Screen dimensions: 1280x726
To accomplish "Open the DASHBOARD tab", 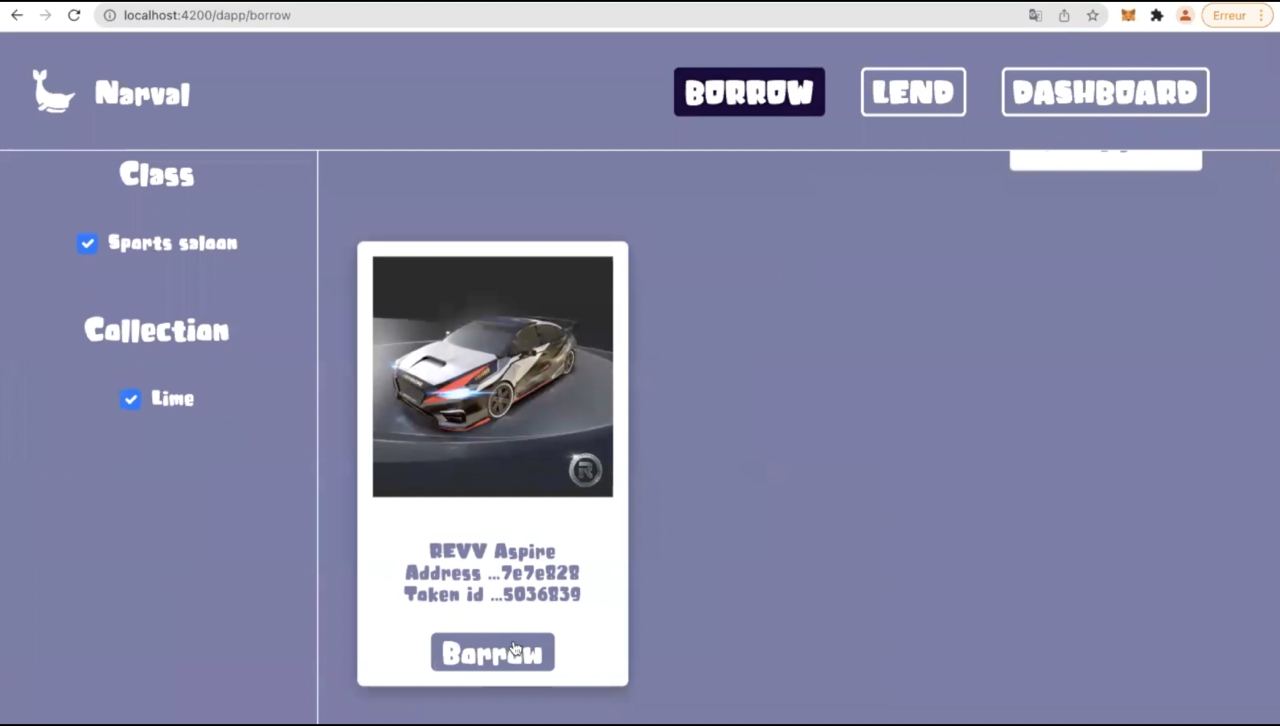I will [1105, 92].
